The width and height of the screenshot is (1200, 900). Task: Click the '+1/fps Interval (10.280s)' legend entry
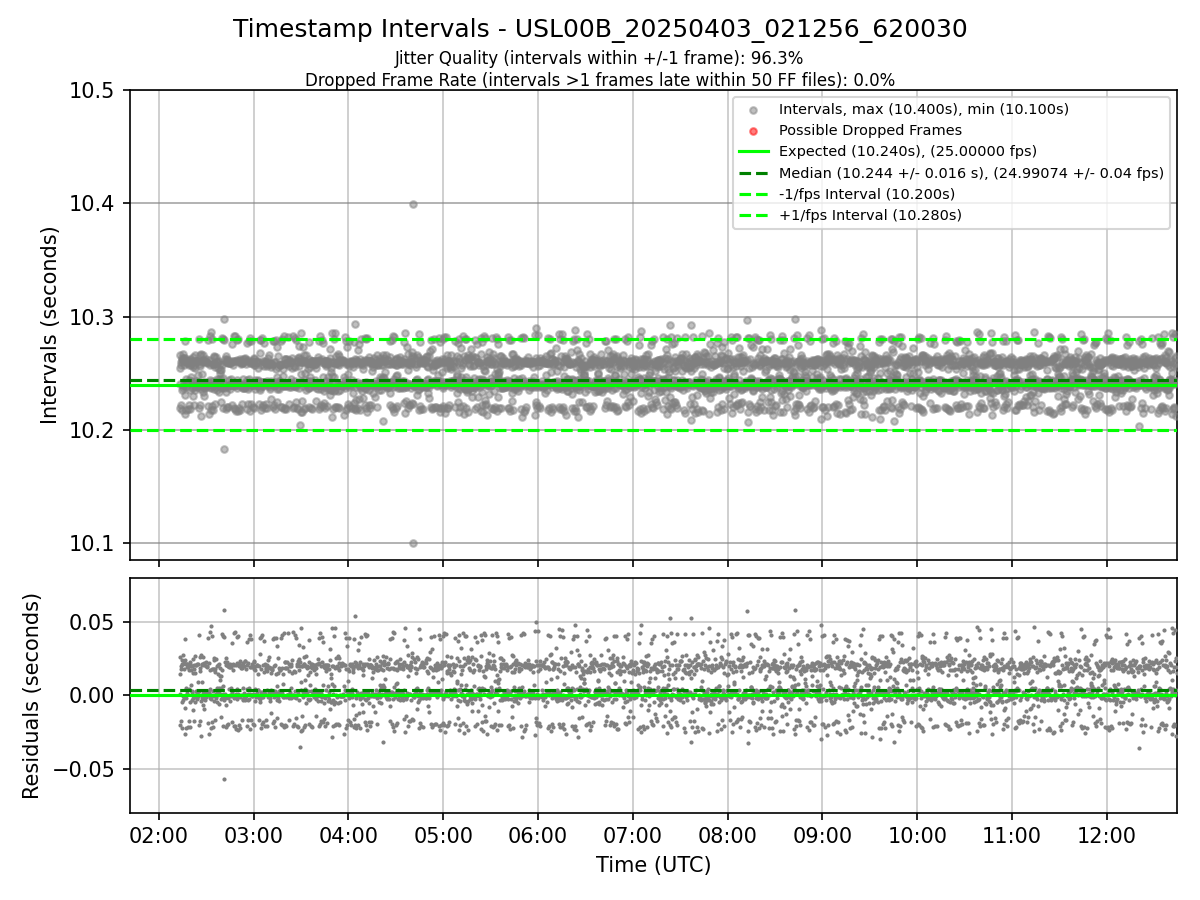click(x=870, y=215)
